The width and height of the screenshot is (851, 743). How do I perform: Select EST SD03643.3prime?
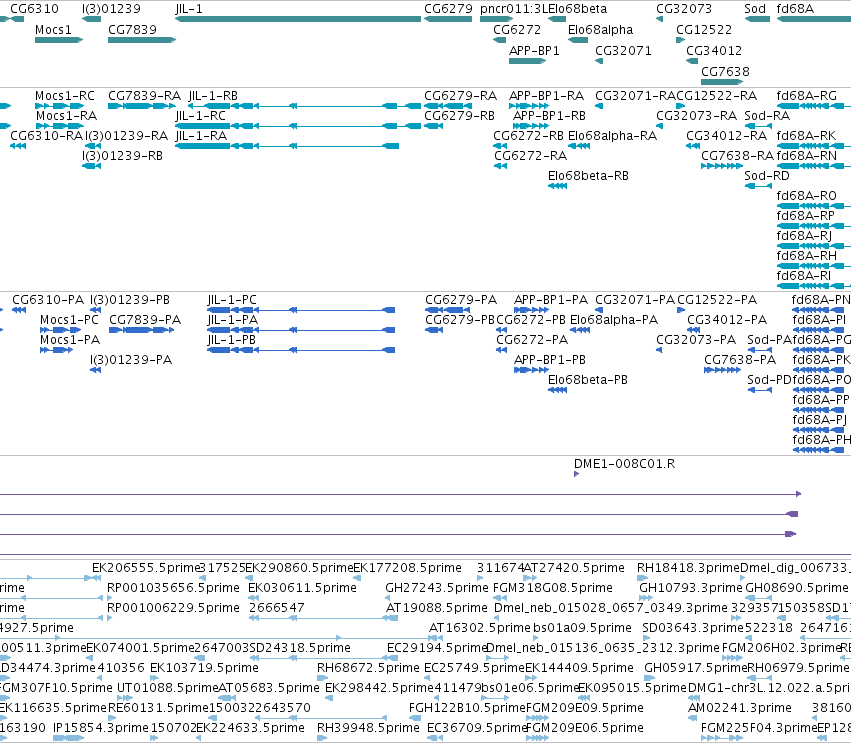pyautogui.click(x=693, y=628)
